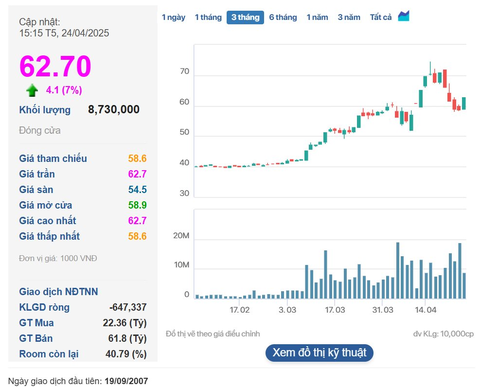Click the Giao dịch NĐTNN heading
Viewport: 480px width, 387px height.
[58, 292]
